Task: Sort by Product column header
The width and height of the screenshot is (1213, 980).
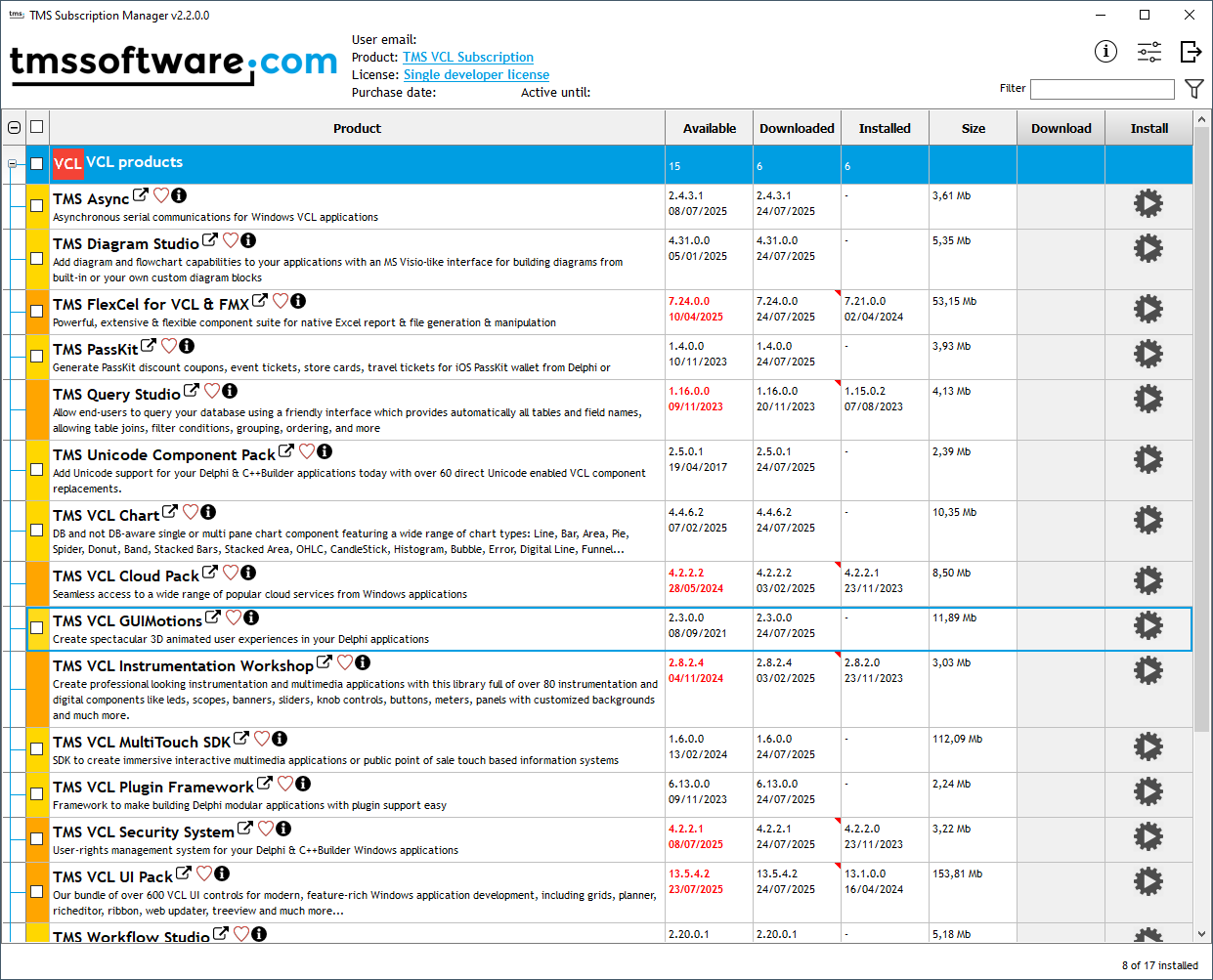Action: pos(357,128)
